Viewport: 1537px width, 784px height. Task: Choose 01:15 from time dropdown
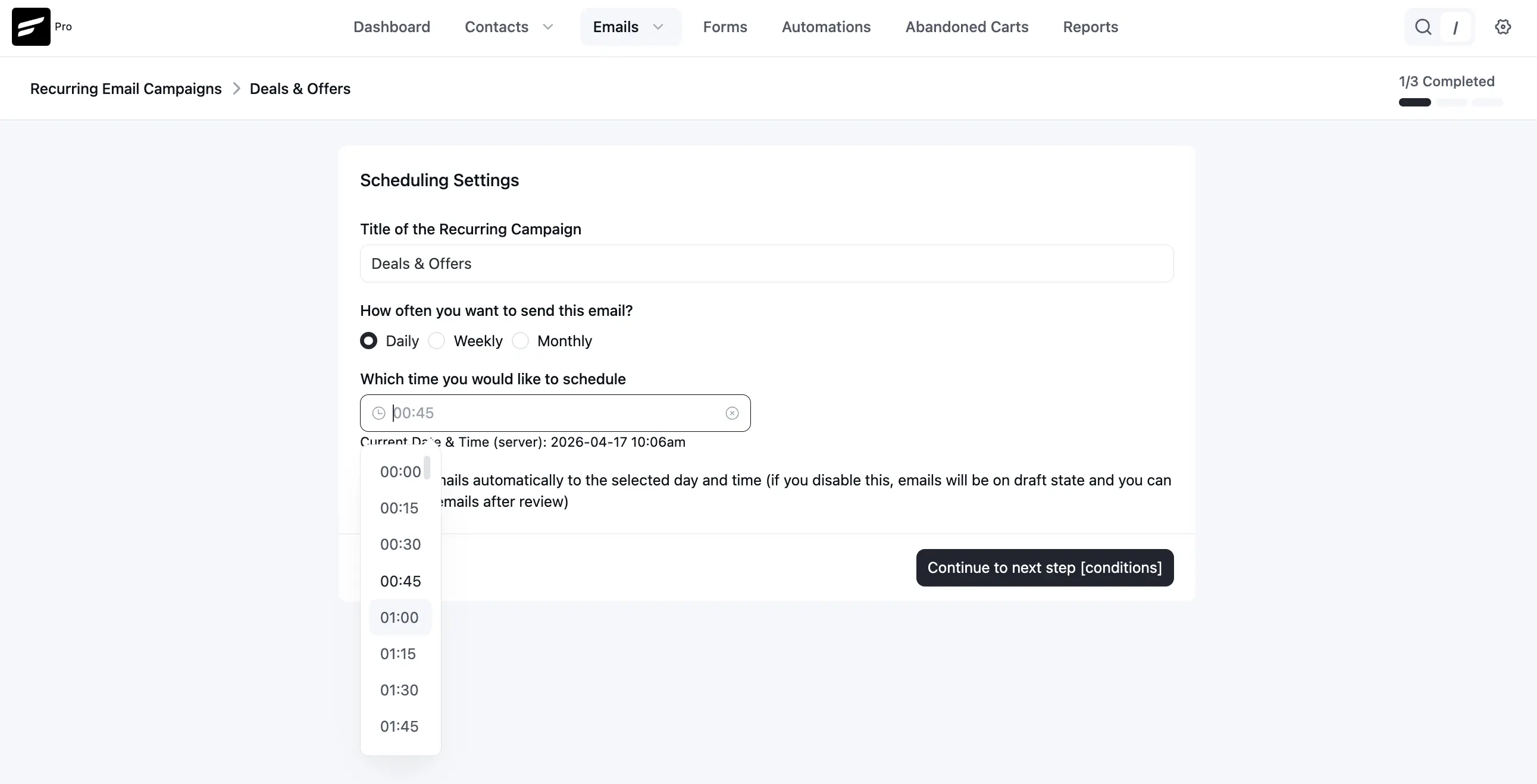point(400,654)
